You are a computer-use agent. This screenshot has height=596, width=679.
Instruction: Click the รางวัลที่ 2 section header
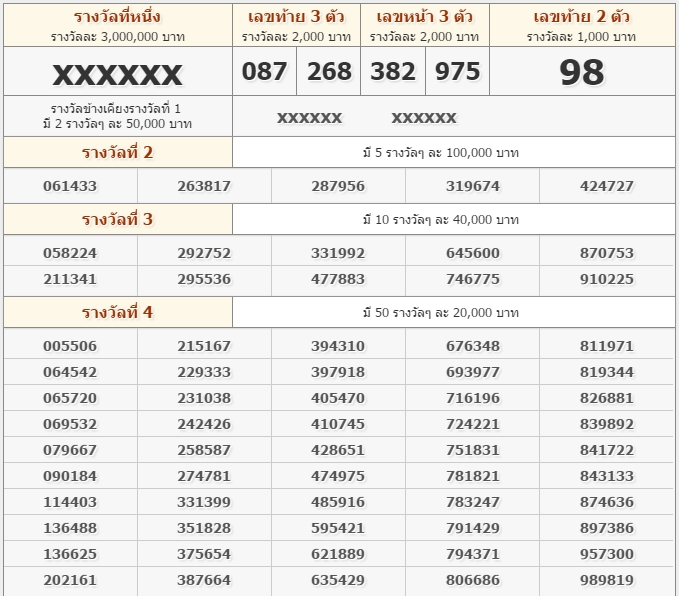click(x=118, y=152)
